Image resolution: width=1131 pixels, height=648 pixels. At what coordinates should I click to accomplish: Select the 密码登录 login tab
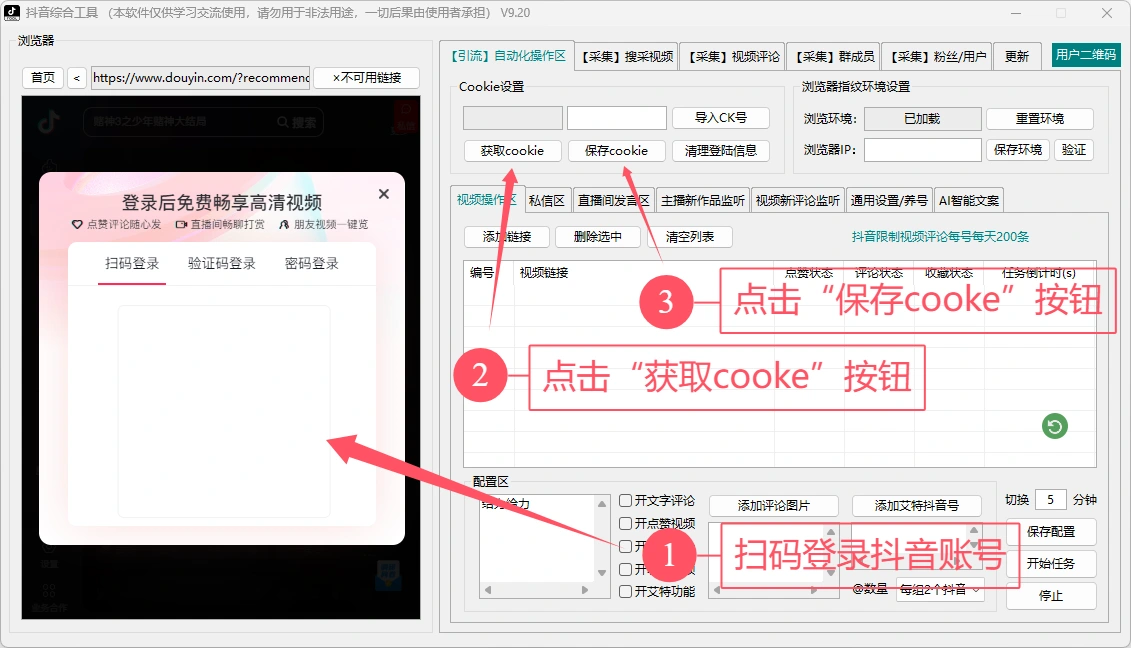[x=312, y=263]
